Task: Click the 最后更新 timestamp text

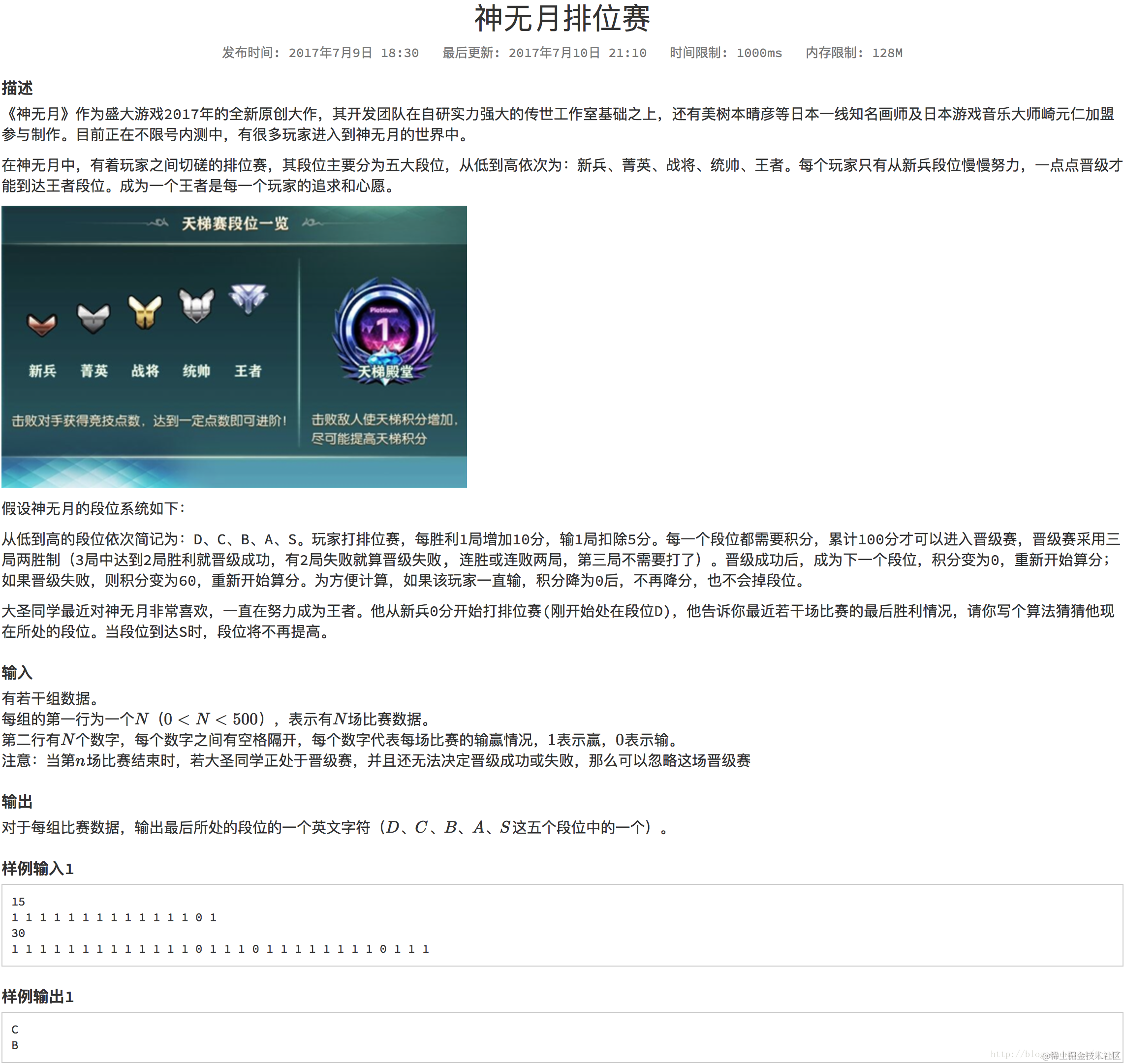Action: point(544,53)
